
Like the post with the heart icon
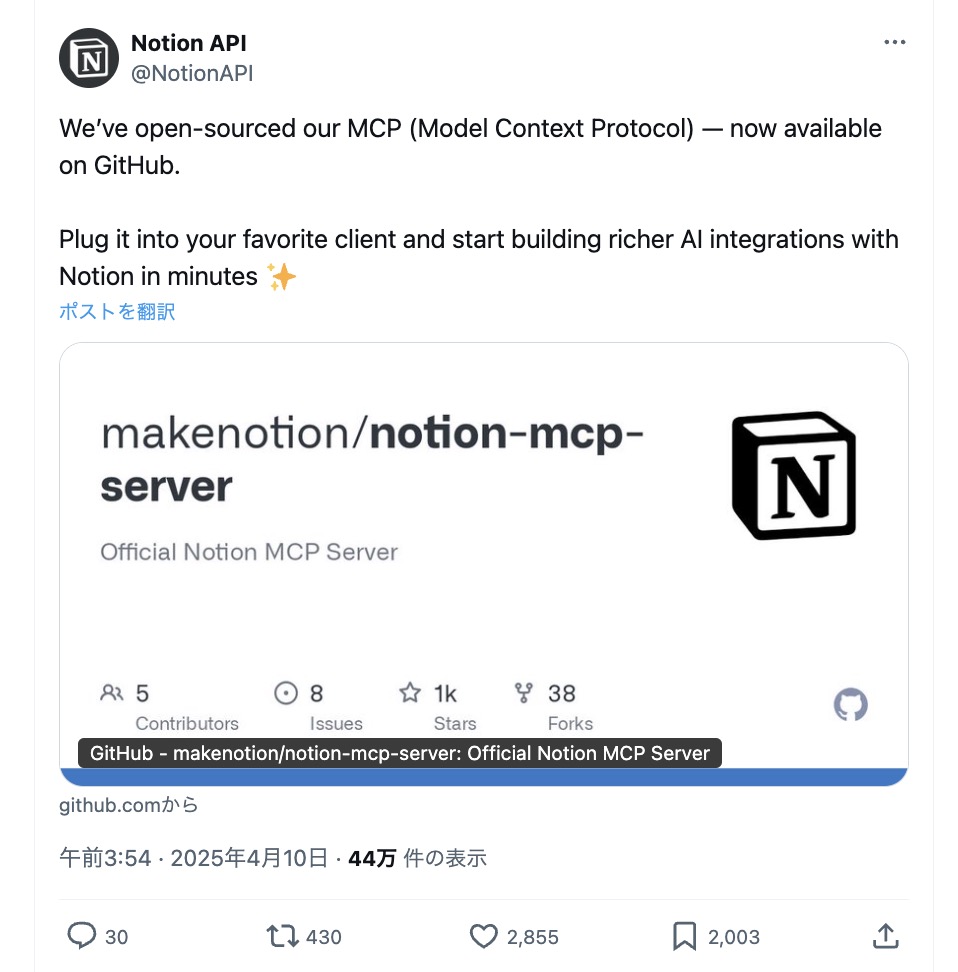click(x=484, y=936)
